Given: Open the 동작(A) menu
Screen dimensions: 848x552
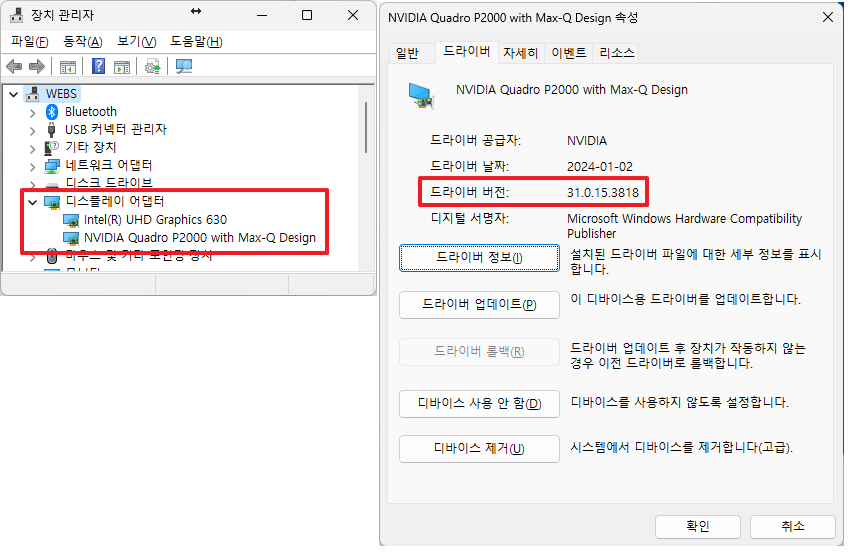Looking at the screenshot, I should click(83, 42).
